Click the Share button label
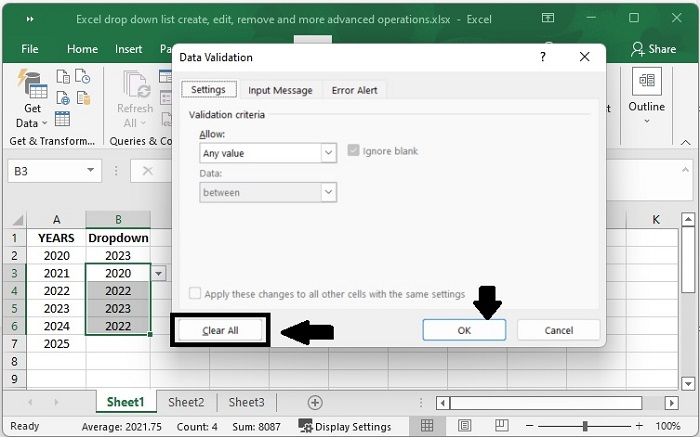 click(x=662, y=49)
